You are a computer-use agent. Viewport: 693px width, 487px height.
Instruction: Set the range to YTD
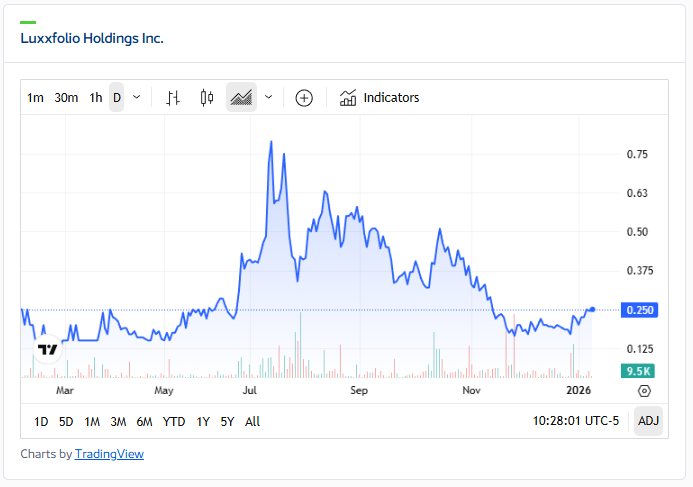point(174,422)
